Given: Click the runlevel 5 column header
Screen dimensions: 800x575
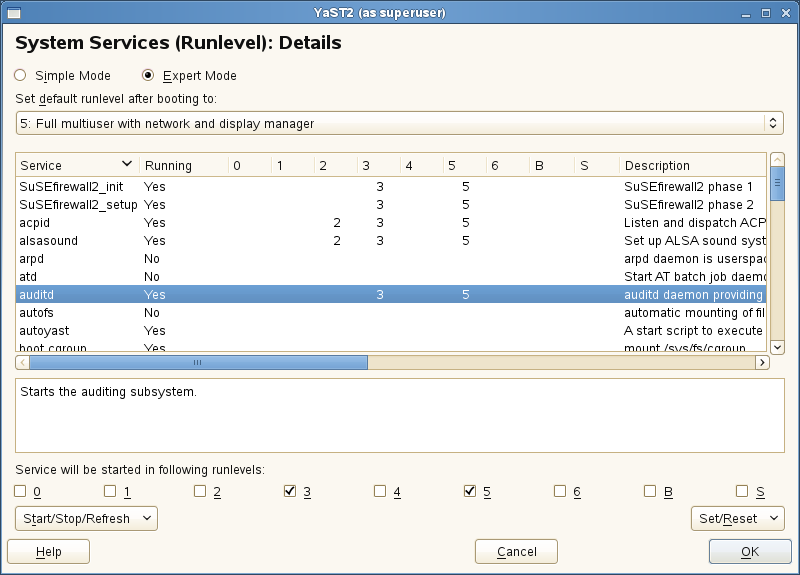Looking at the screenshot, I should (x=465, y=165).
